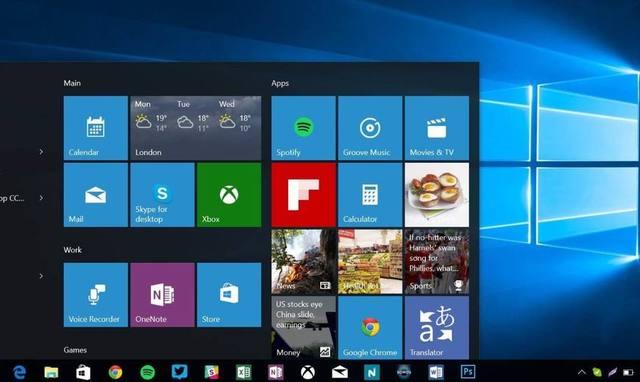640x382 pixels.
Task: Open the teal N app in the taskbar
Action: tap(372, 372)
